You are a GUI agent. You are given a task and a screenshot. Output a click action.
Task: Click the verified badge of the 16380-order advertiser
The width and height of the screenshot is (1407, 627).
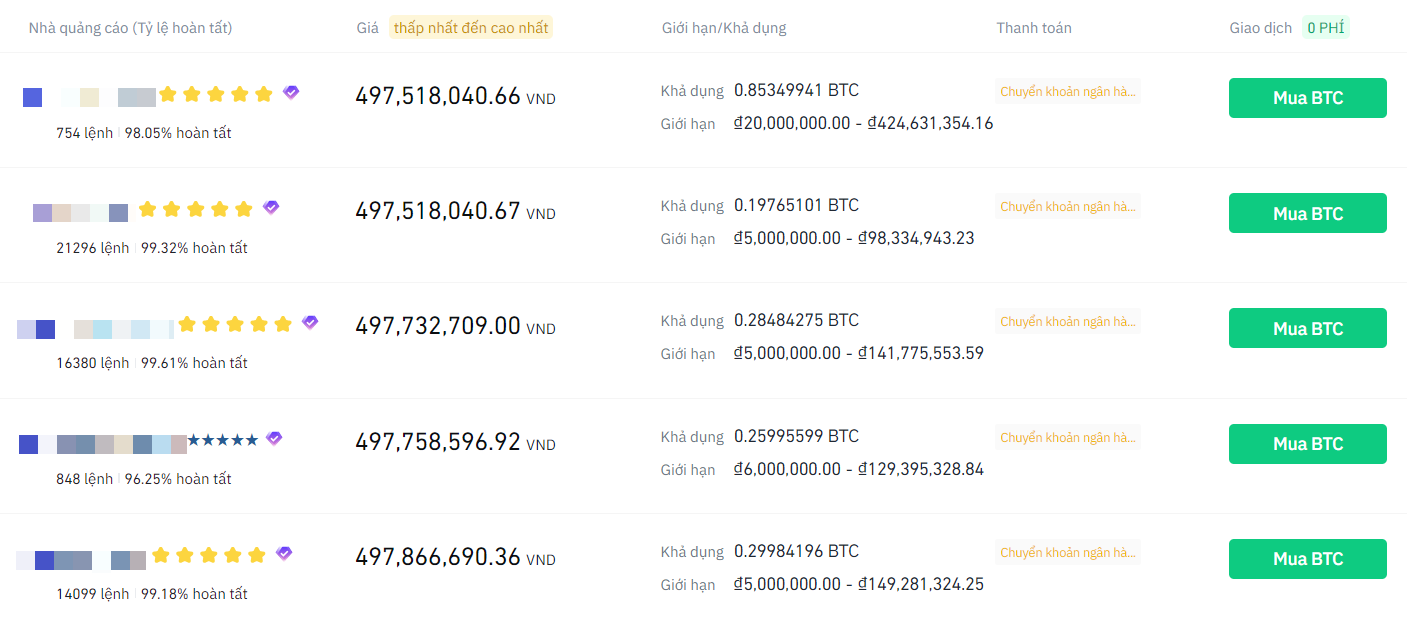click(310, 323)
